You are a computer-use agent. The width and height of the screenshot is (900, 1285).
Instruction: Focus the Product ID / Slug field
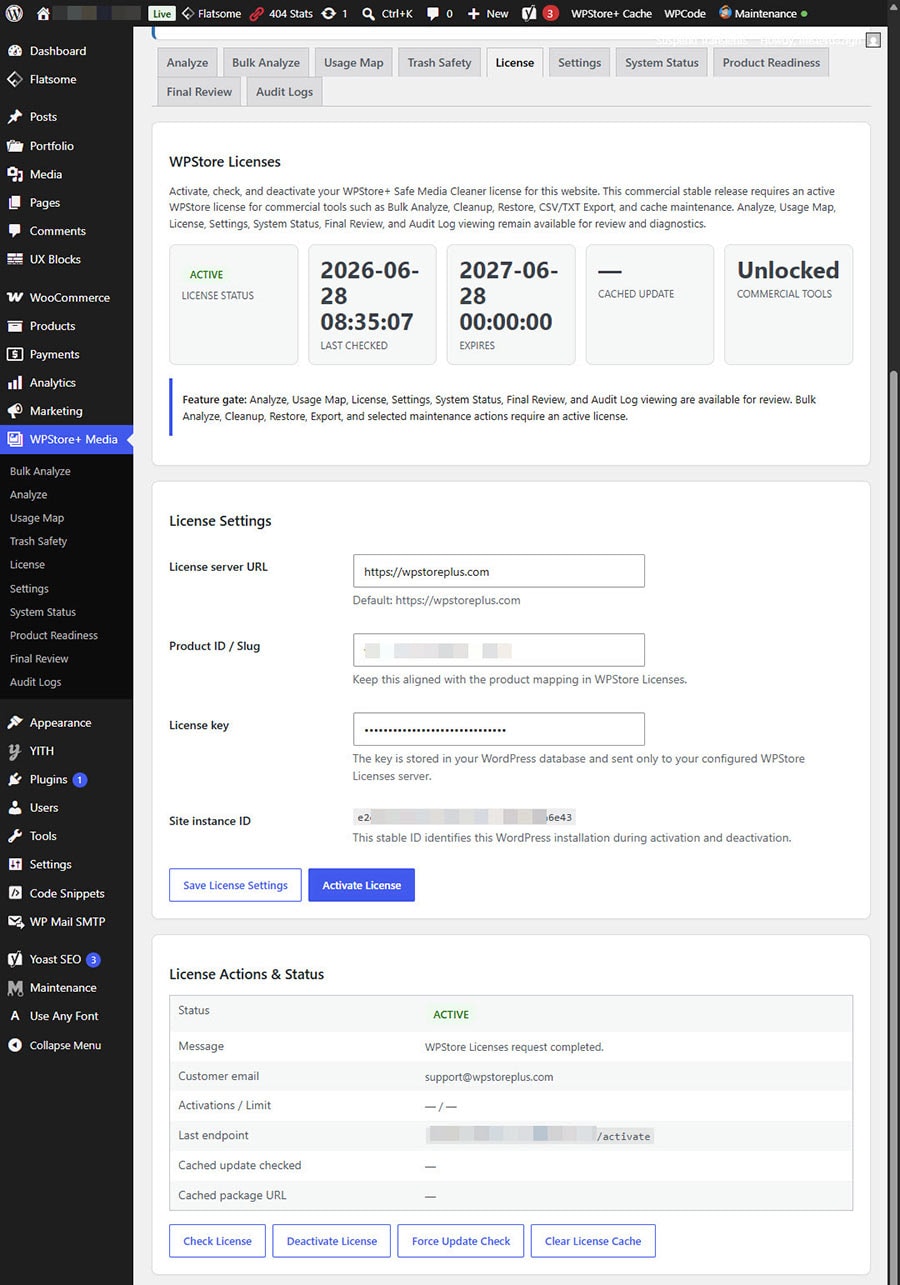(499, 650)
